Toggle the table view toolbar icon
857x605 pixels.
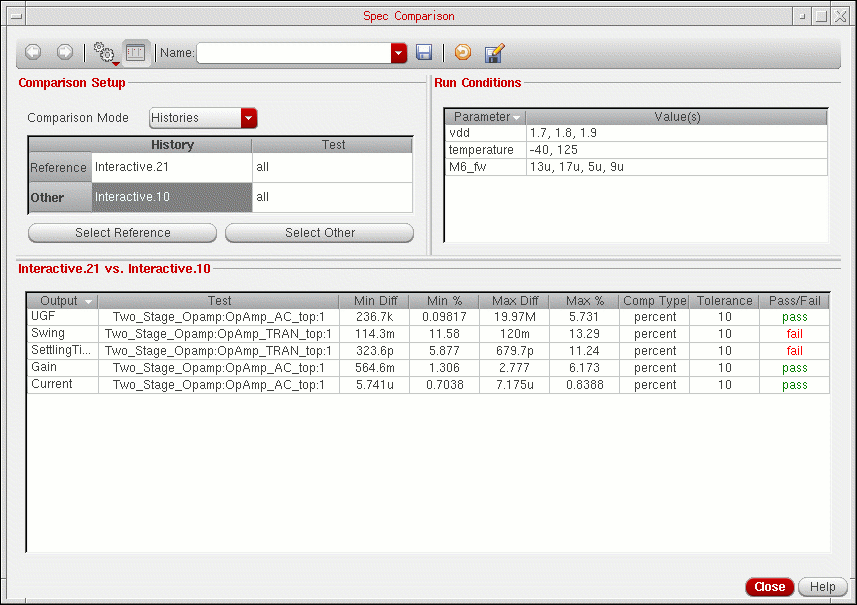coord(135,53)
